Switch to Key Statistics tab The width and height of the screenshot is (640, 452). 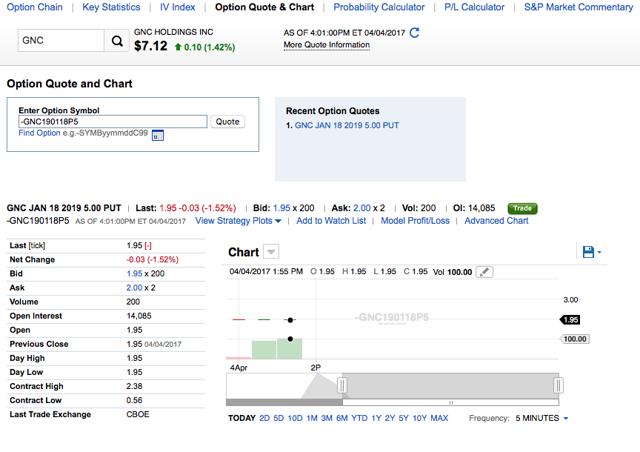pos(111,7)
